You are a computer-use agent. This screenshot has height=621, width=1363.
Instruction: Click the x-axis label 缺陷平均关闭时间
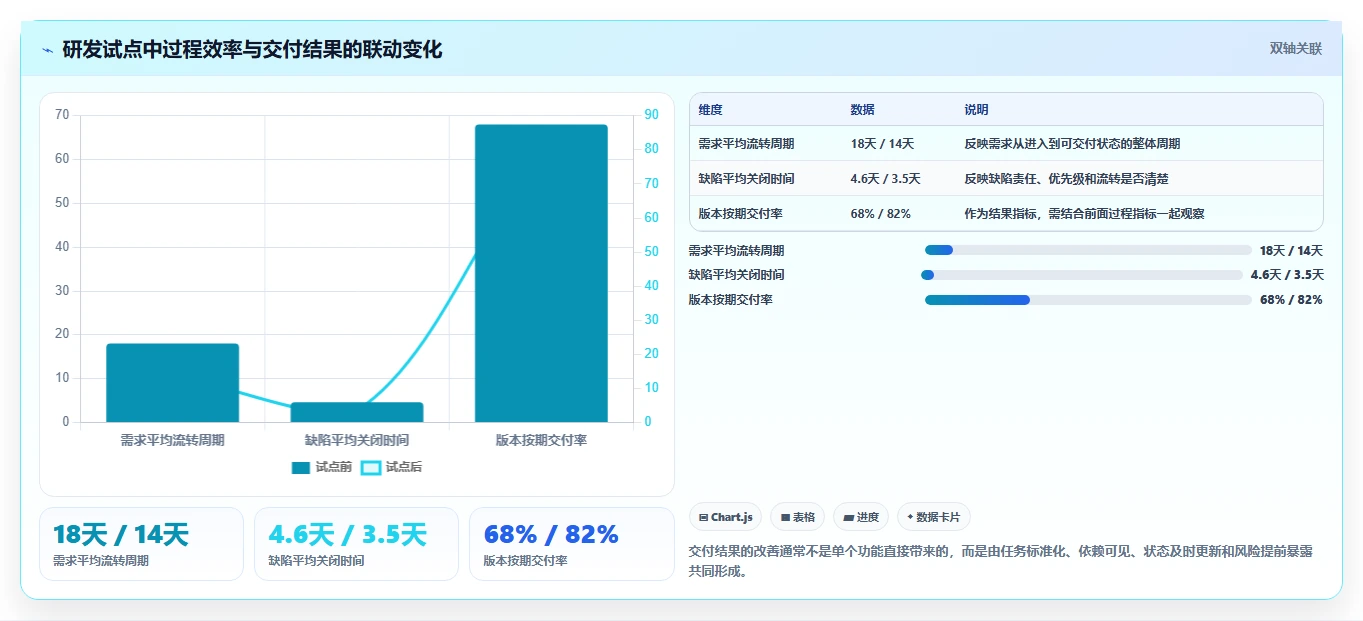click(x=357, y=440)
